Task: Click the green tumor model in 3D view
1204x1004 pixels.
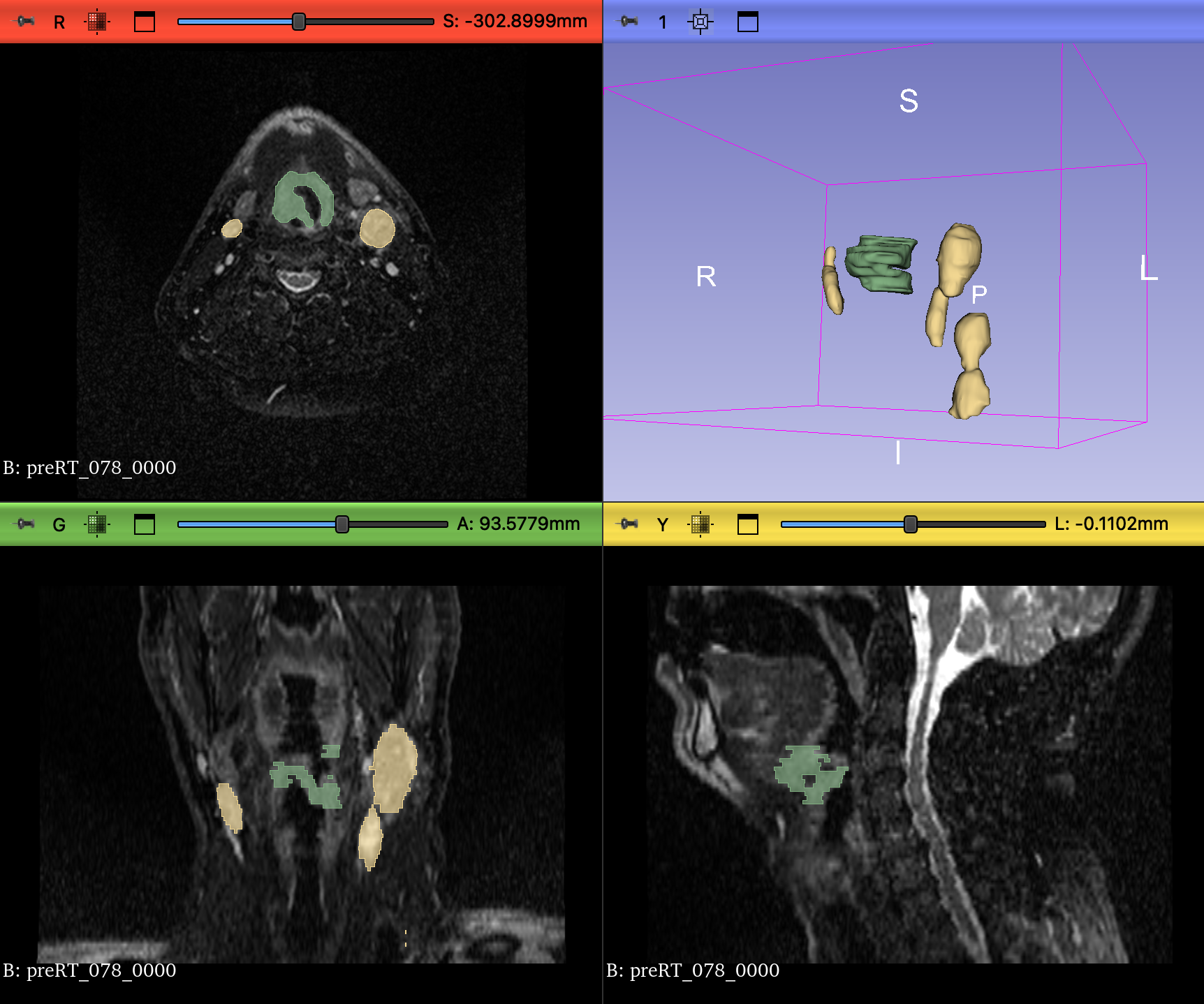Action: pos(880,264)
